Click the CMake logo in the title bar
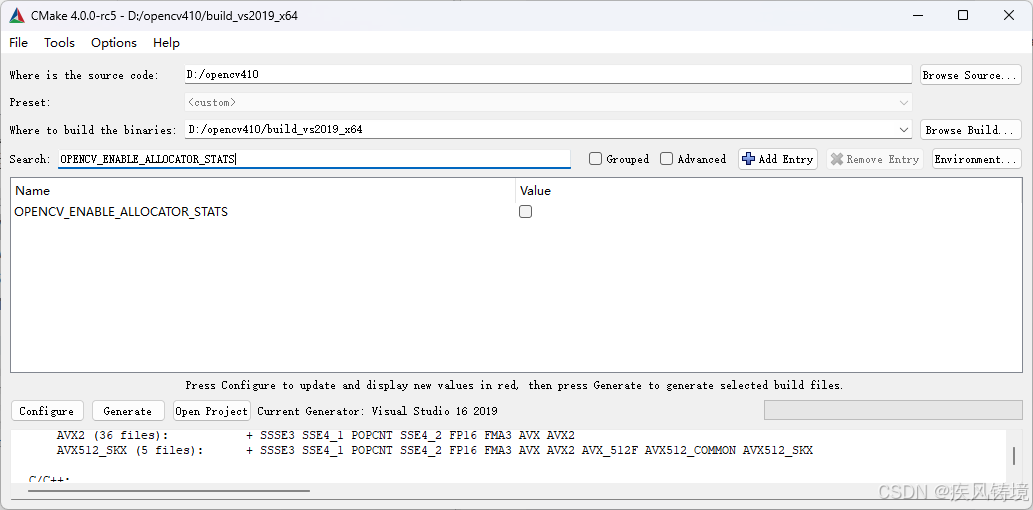The height and width of the screenshot is (510, 1033). pos(17,15)
